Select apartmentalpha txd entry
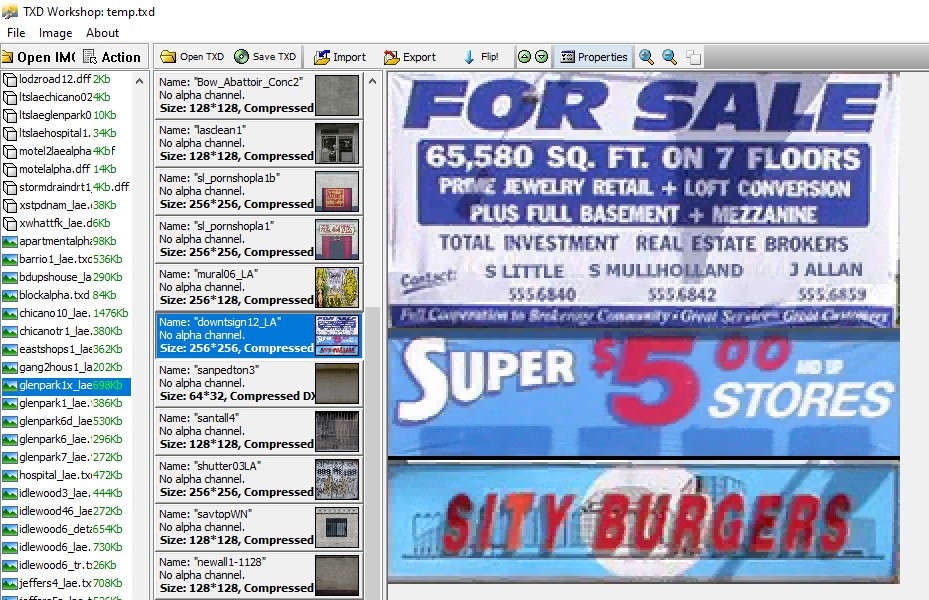929x600 pixels. point(66,241)
